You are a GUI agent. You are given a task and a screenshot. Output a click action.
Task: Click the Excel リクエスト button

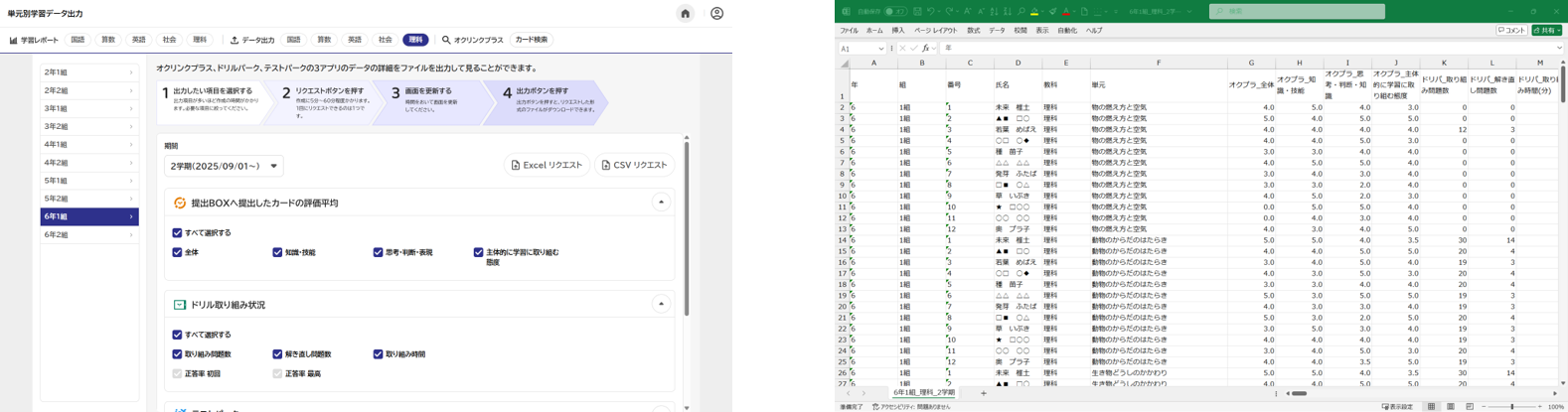tap(547, 165)
